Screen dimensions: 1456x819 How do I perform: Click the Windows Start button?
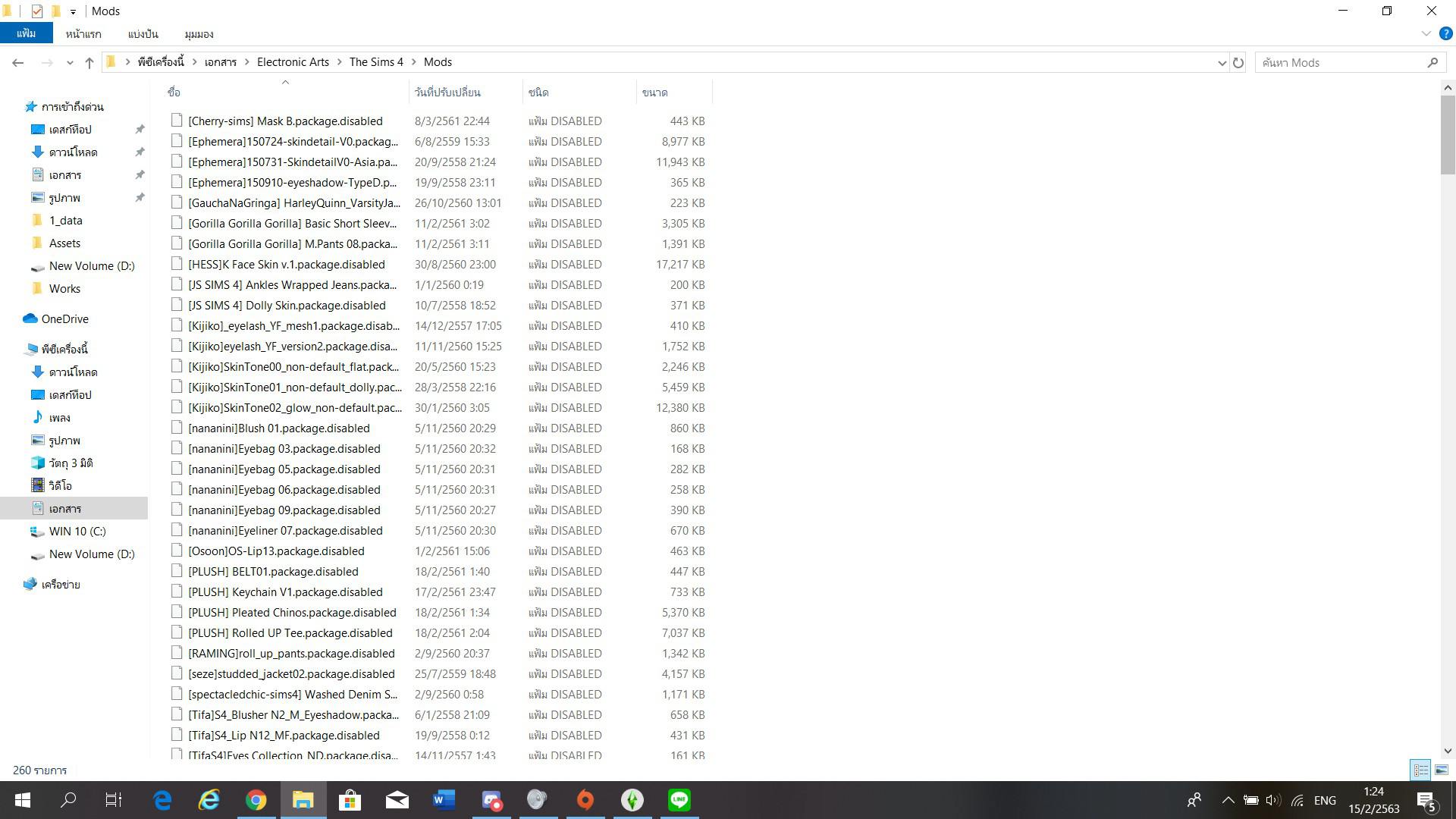[22, 800]
